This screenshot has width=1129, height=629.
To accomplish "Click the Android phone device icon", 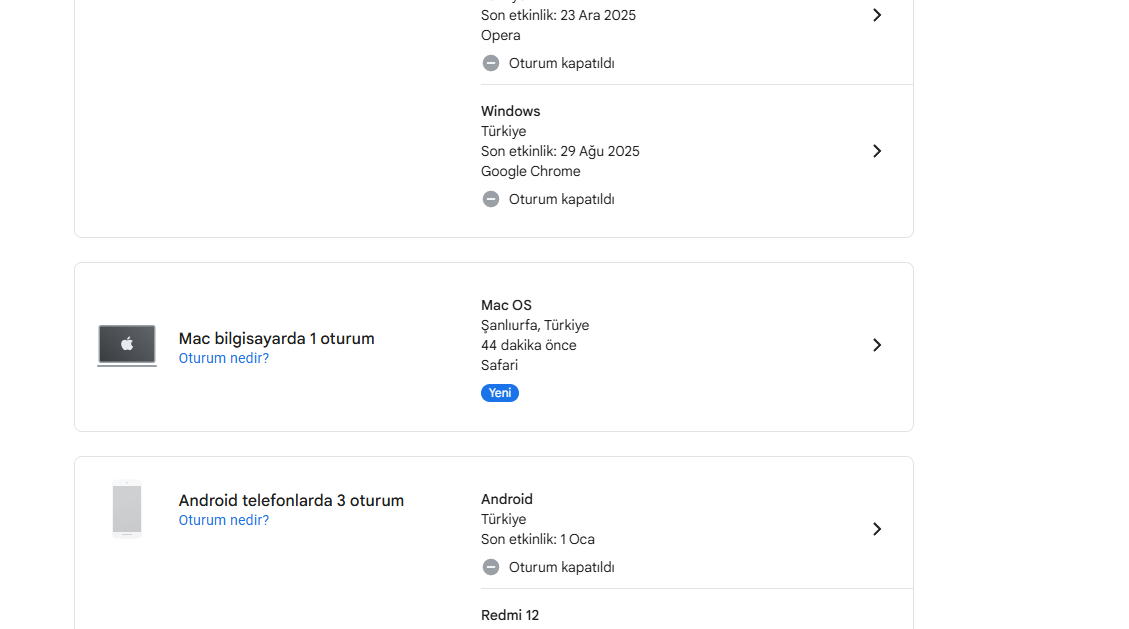I will pyautogui.click(x=127, y=510).
